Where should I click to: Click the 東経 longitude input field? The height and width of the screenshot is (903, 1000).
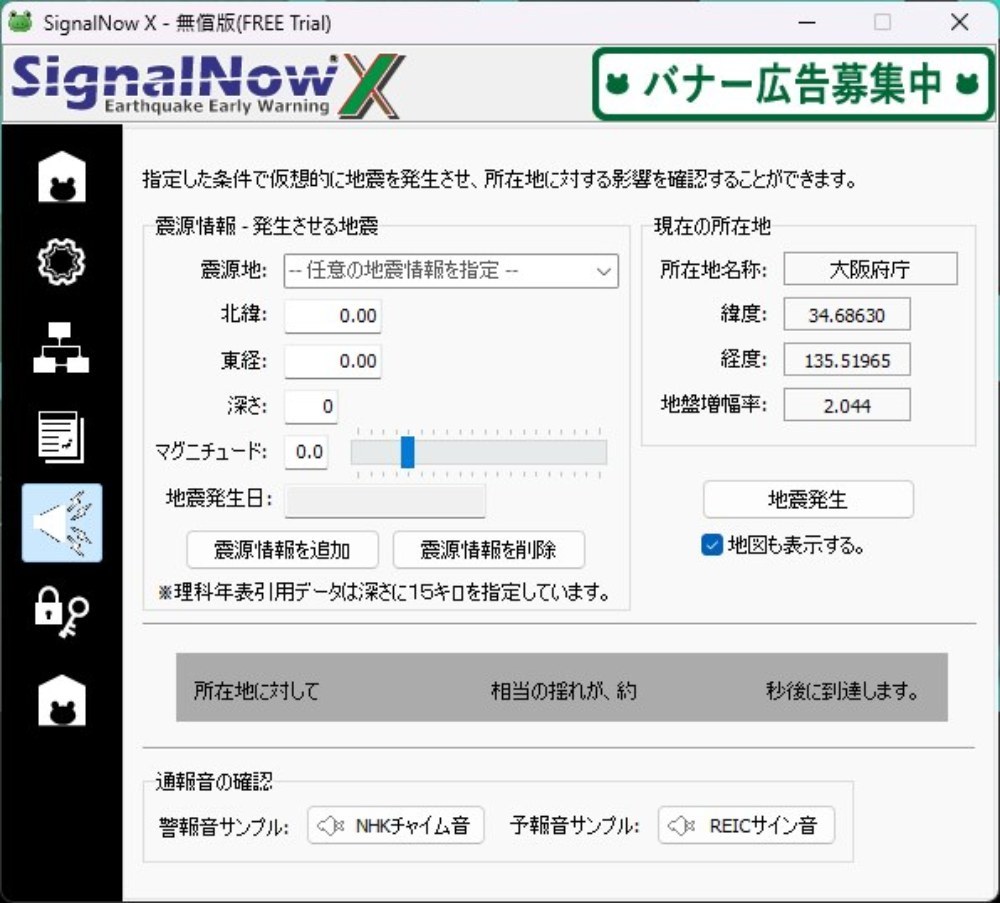[x=333, y=361]
